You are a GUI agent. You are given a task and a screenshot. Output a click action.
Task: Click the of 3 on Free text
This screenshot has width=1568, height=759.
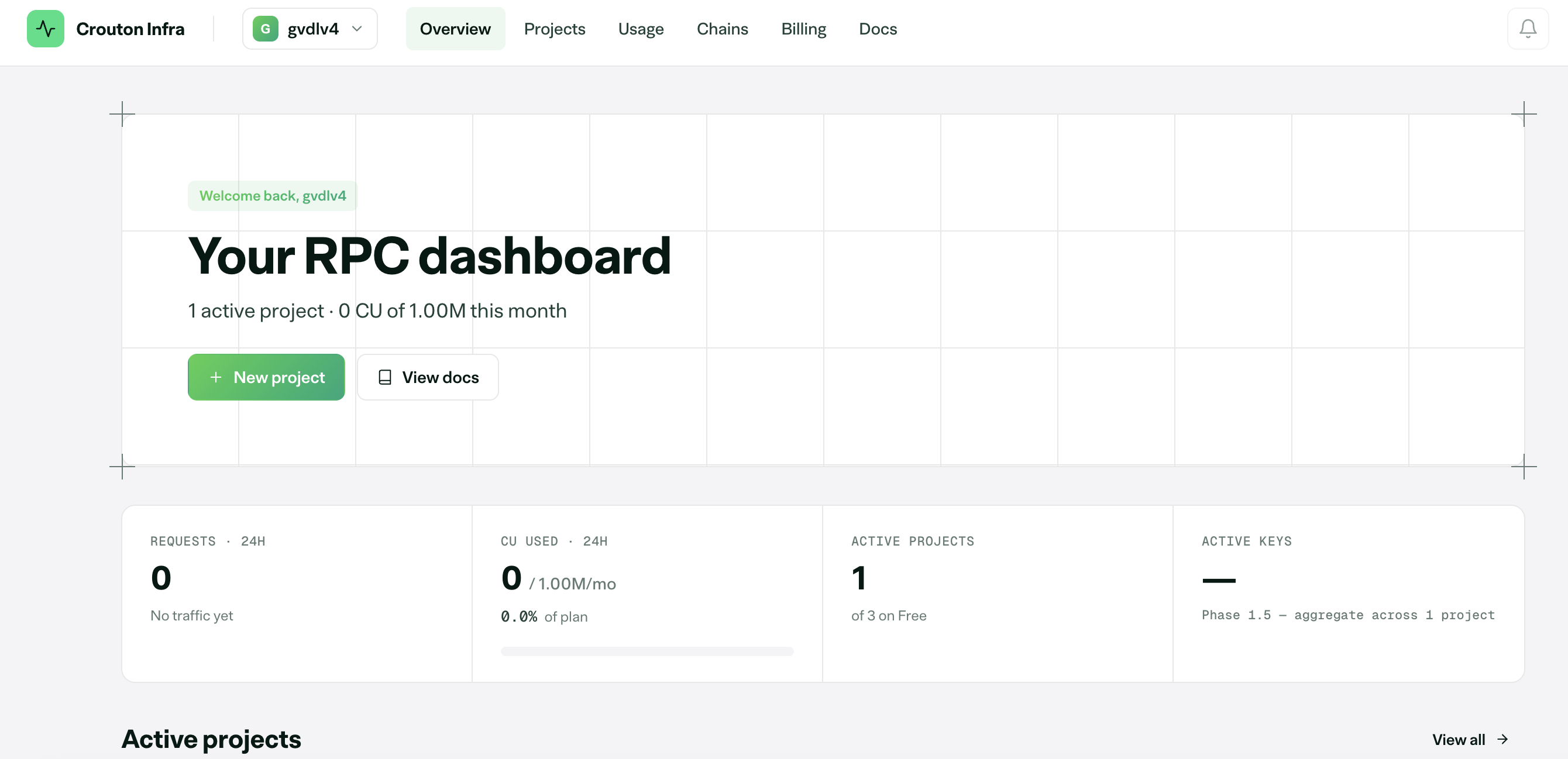point(889,615)
